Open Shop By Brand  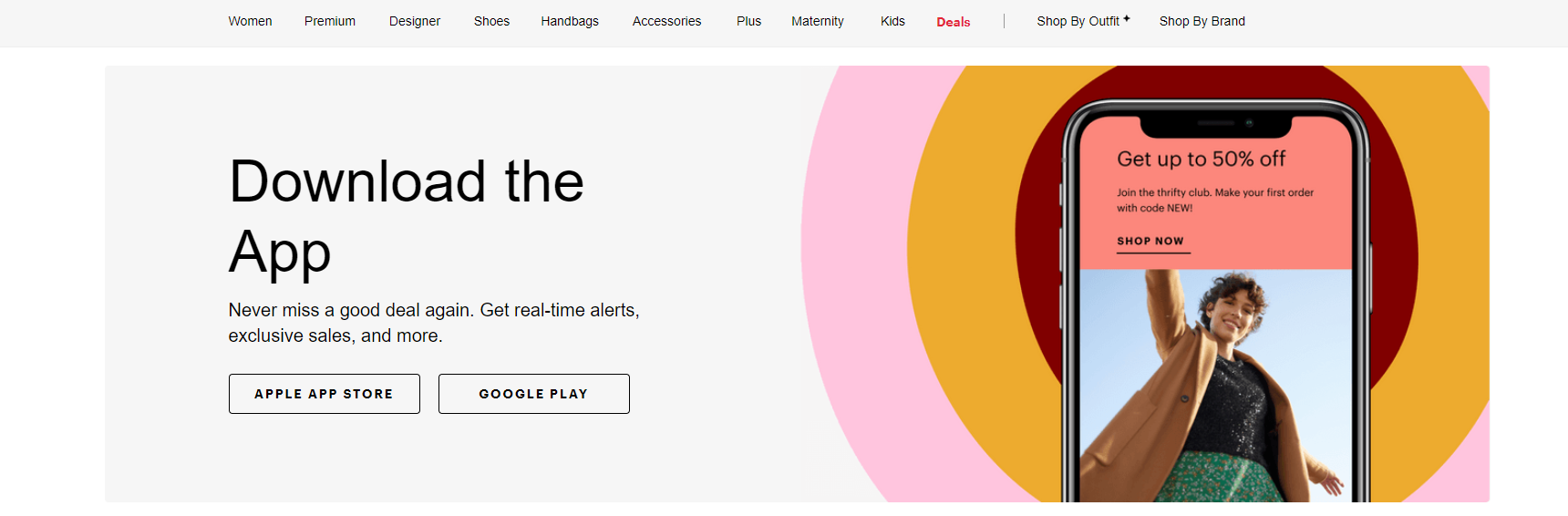tap(1202, 21)
